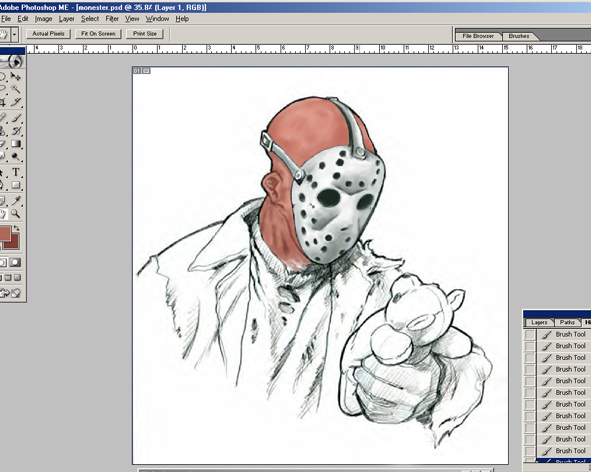Select the Zoom magnifier tool

tap(15, 214)
